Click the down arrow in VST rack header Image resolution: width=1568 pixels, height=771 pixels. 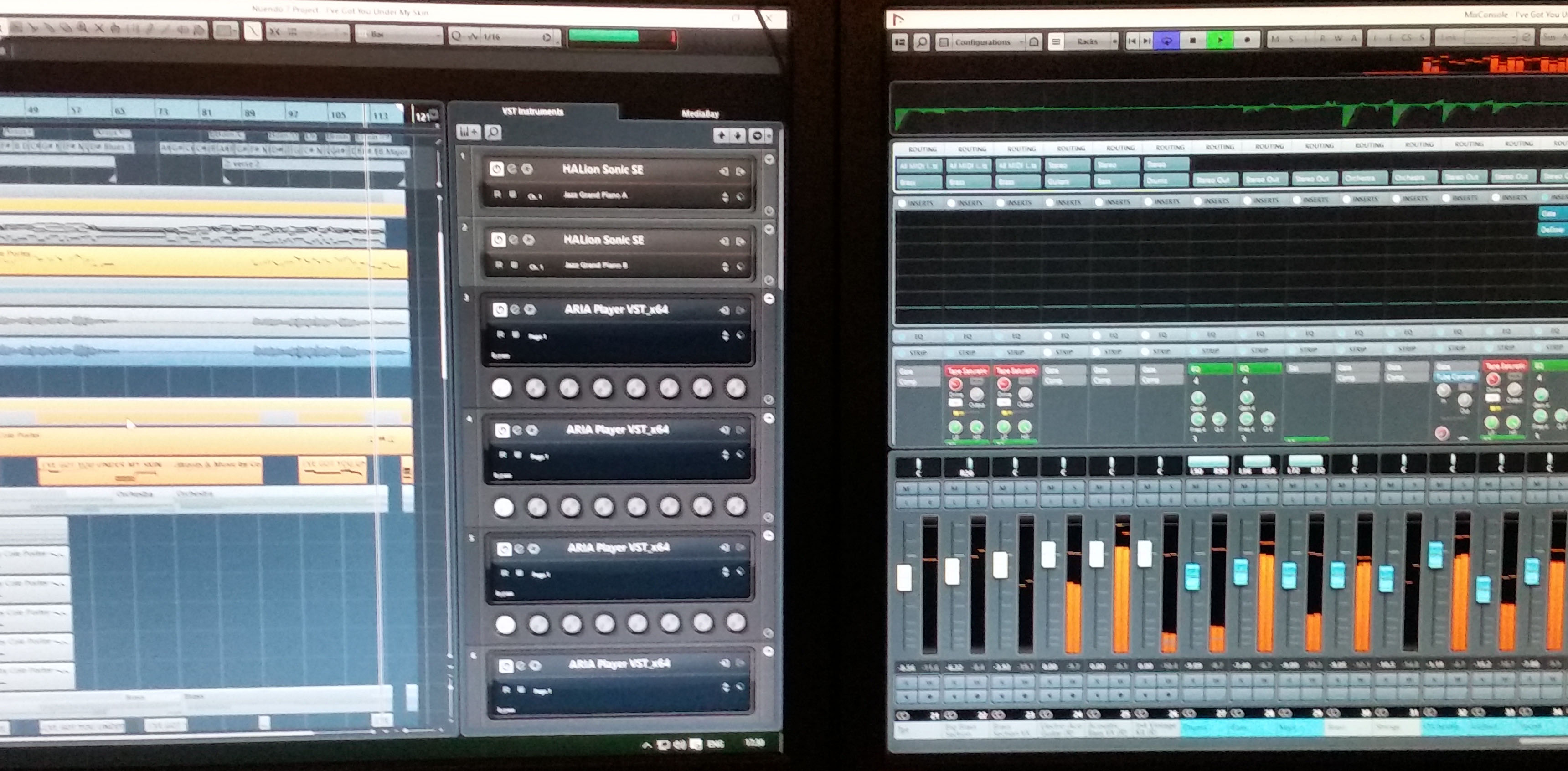[x=737, y=135]
